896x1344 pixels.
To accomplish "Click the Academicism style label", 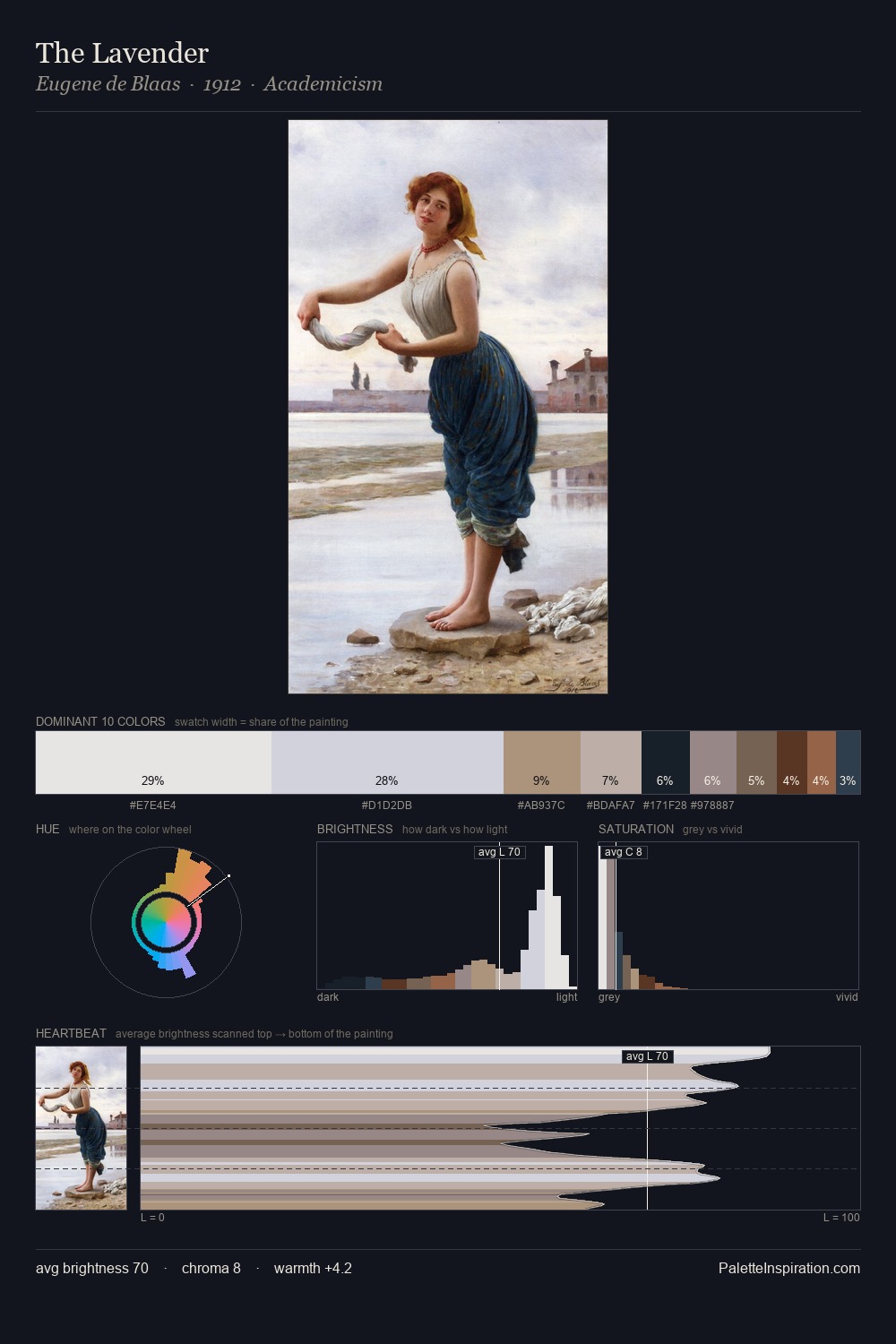I will (x=323, y=84).
